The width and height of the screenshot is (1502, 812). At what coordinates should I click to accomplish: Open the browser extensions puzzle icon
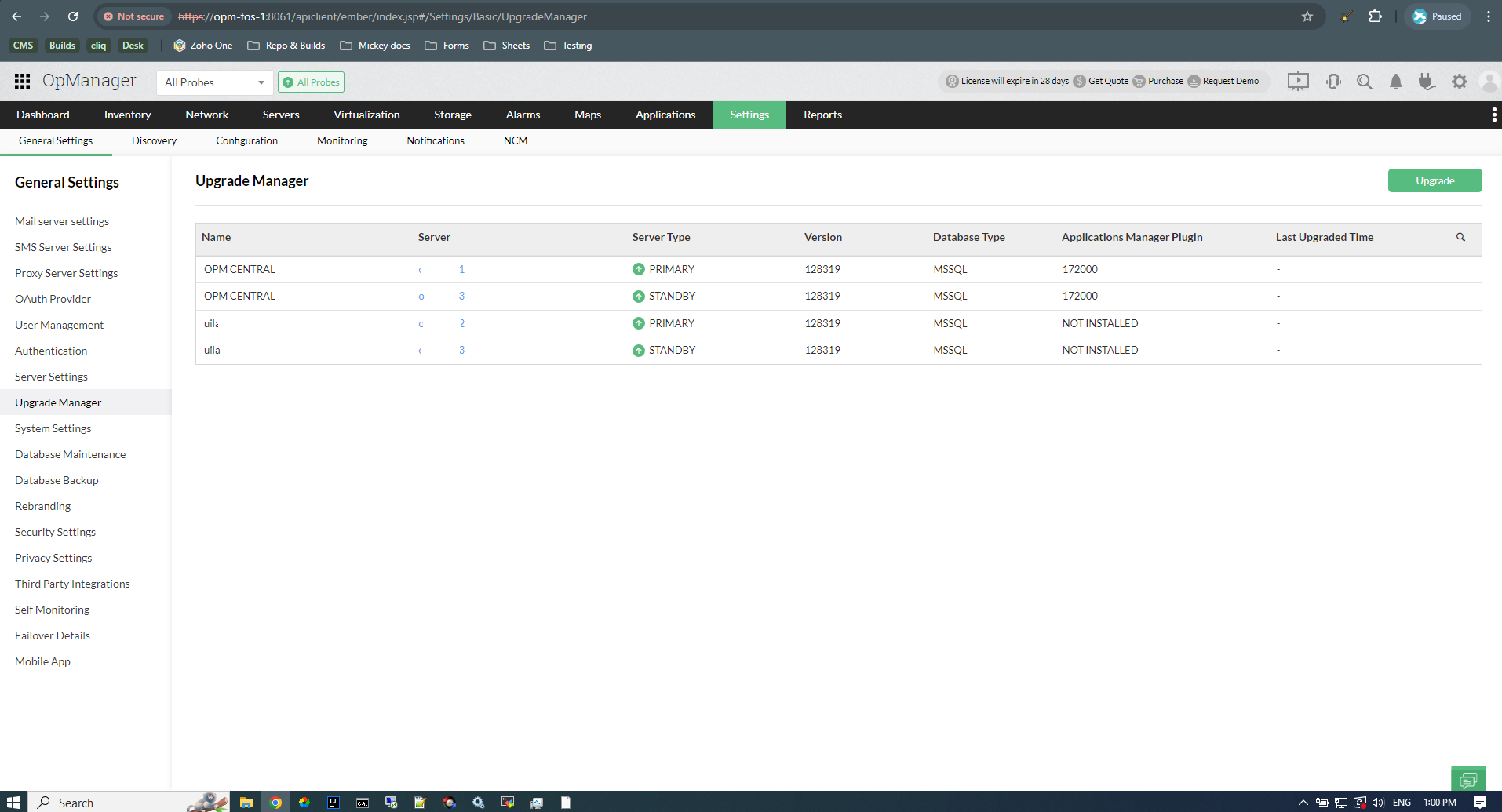click(x=1376, y=16)
